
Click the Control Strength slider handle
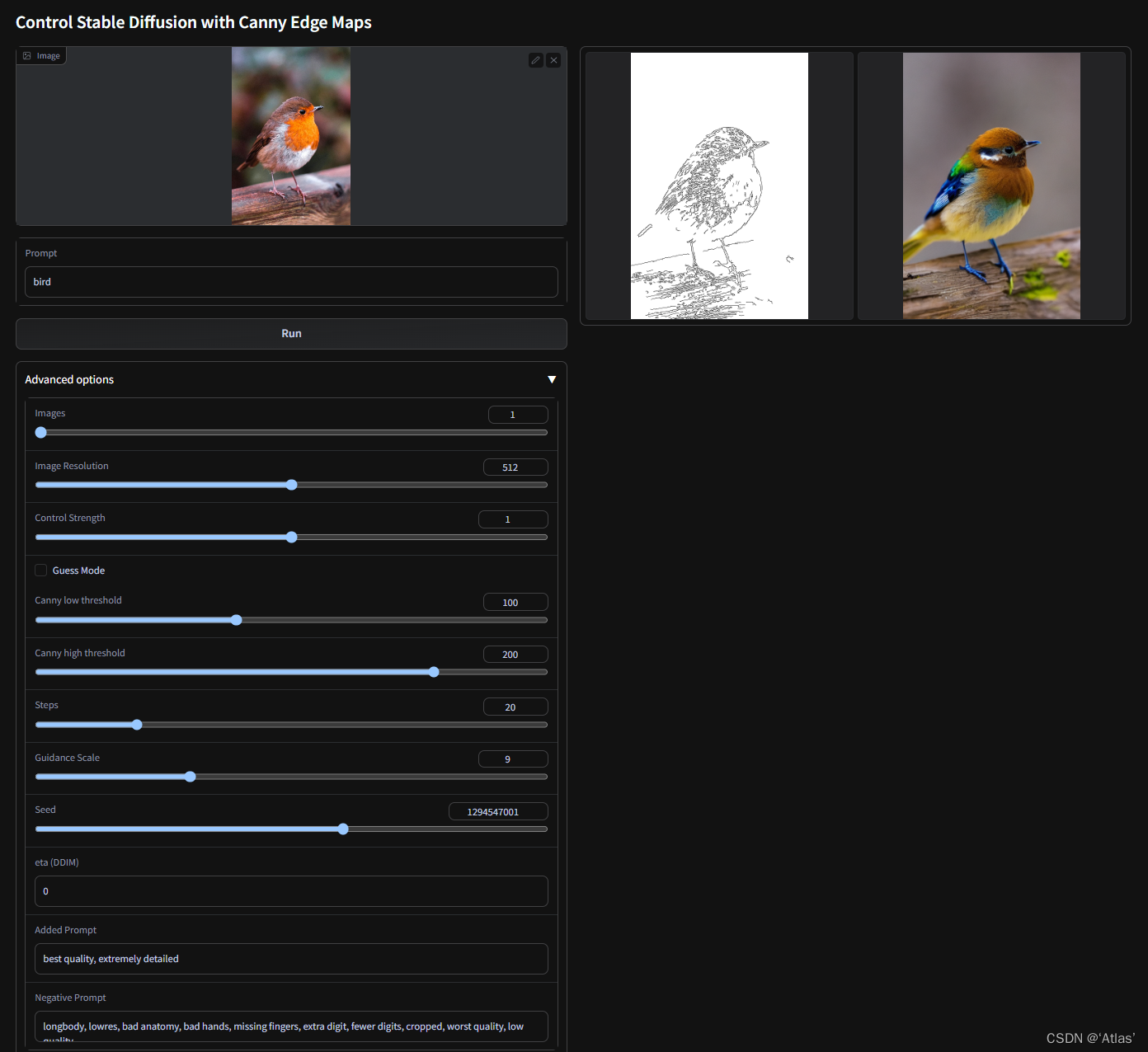(x=292, y=537)
